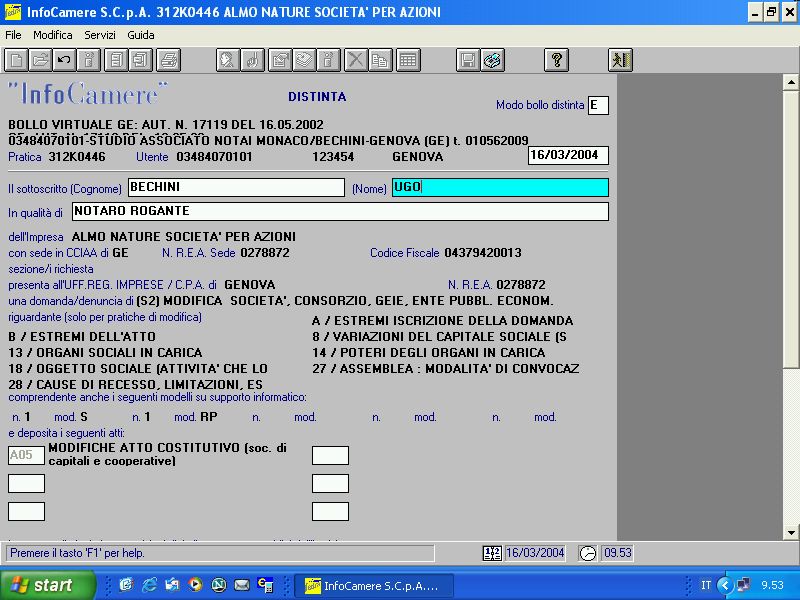Click the question mark help icon
The width and height of the screenshot is (800, 600).
(556, 60)
